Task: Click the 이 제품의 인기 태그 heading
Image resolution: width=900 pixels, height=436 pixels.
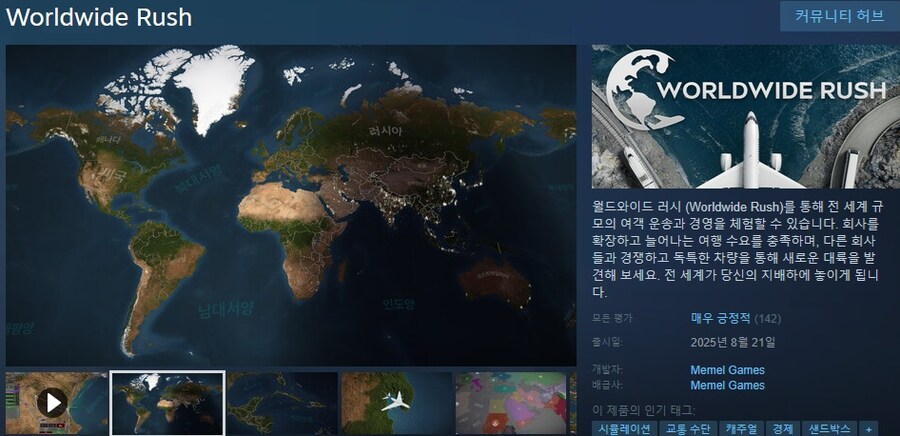Action: click(643, 410)
